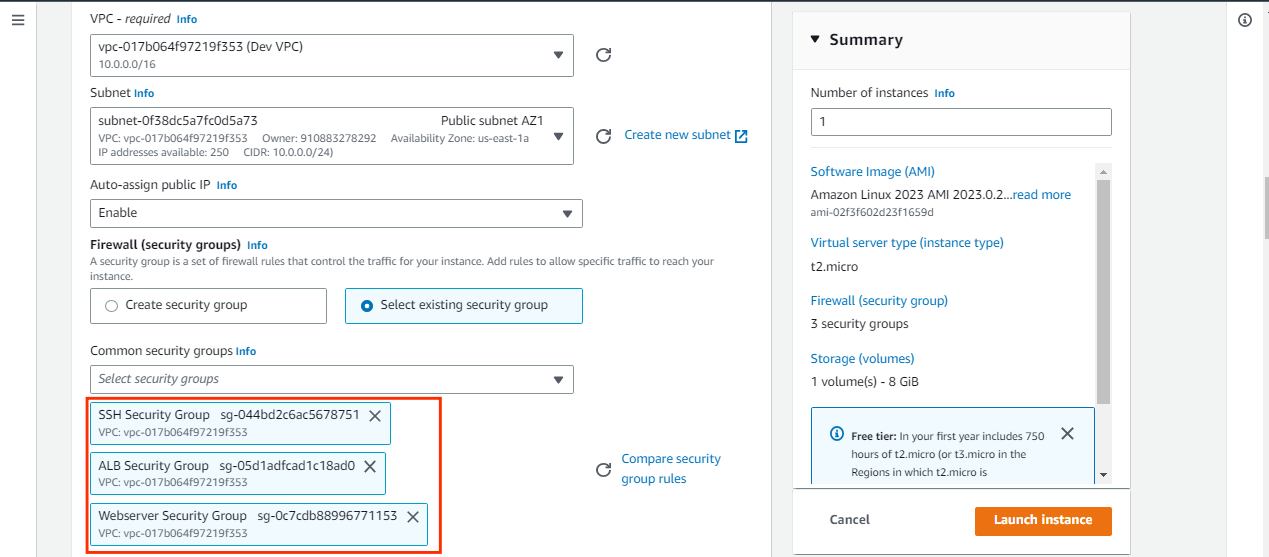1269x557 pixels.
Task: Click the Launch instance button
Action: 1043,520
